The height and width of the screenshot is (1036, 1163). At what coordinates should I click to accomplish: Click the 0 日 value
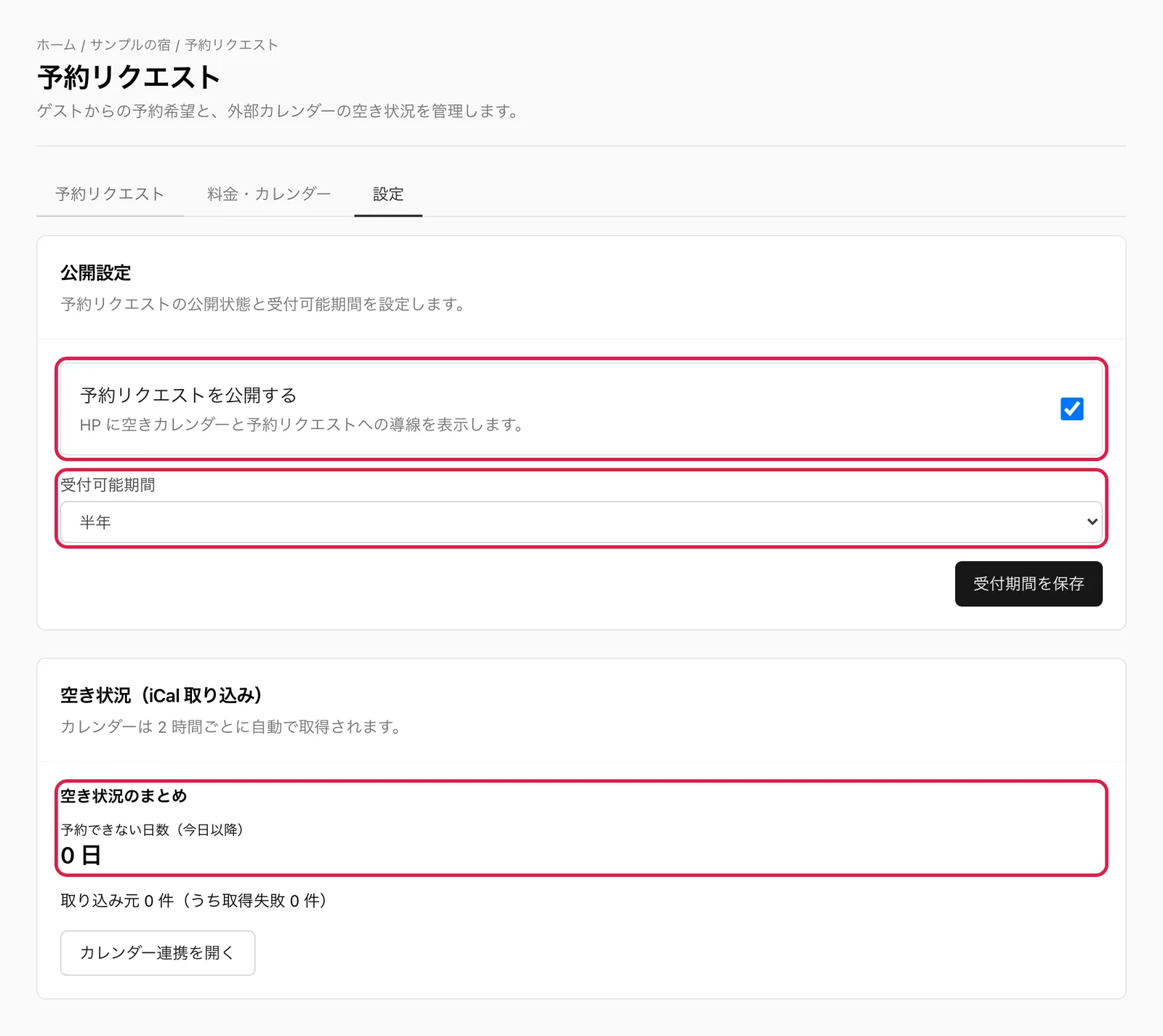[x=81, y=856]
